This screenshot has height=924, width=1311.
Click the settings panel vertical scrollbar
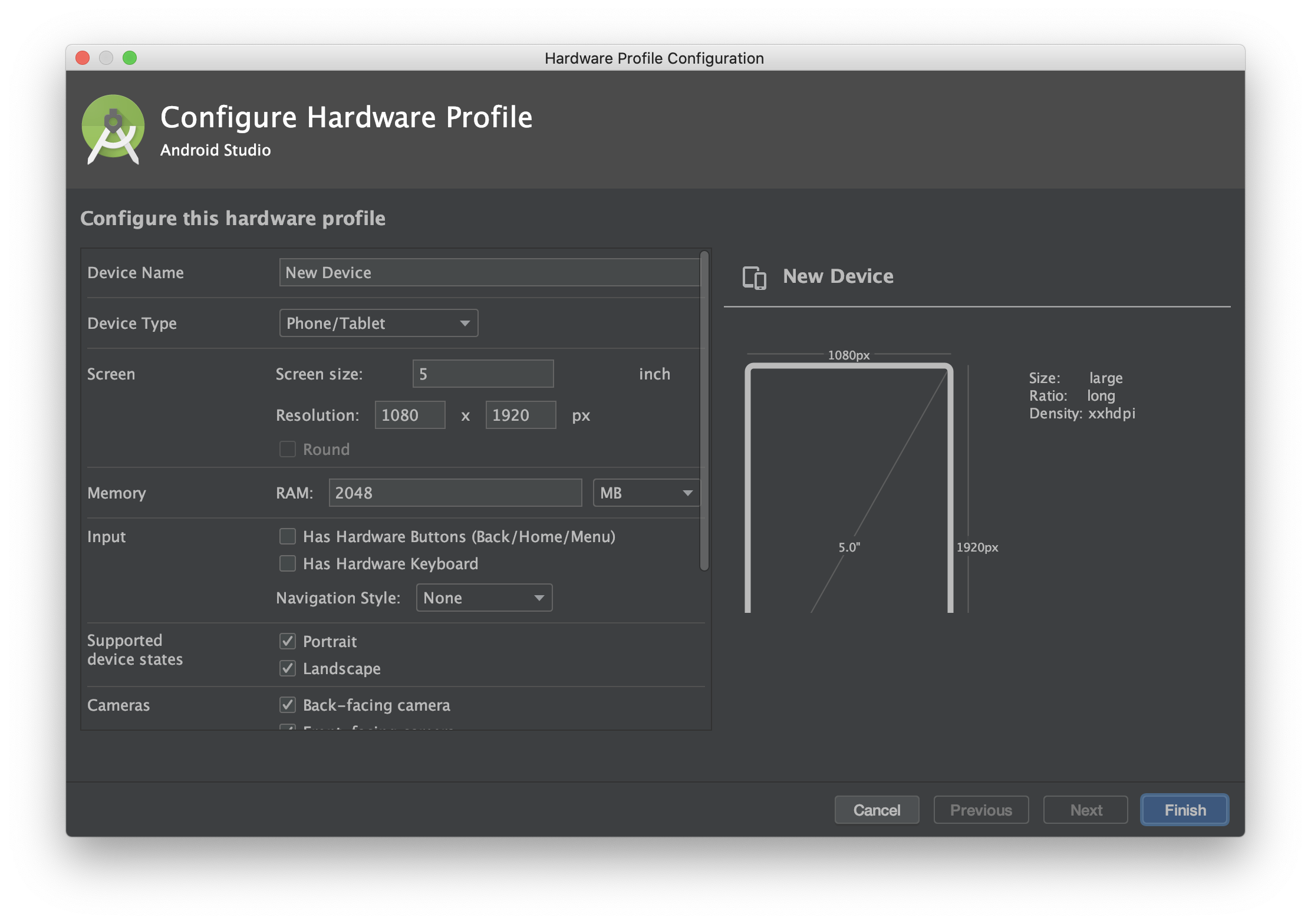[704, 411]
